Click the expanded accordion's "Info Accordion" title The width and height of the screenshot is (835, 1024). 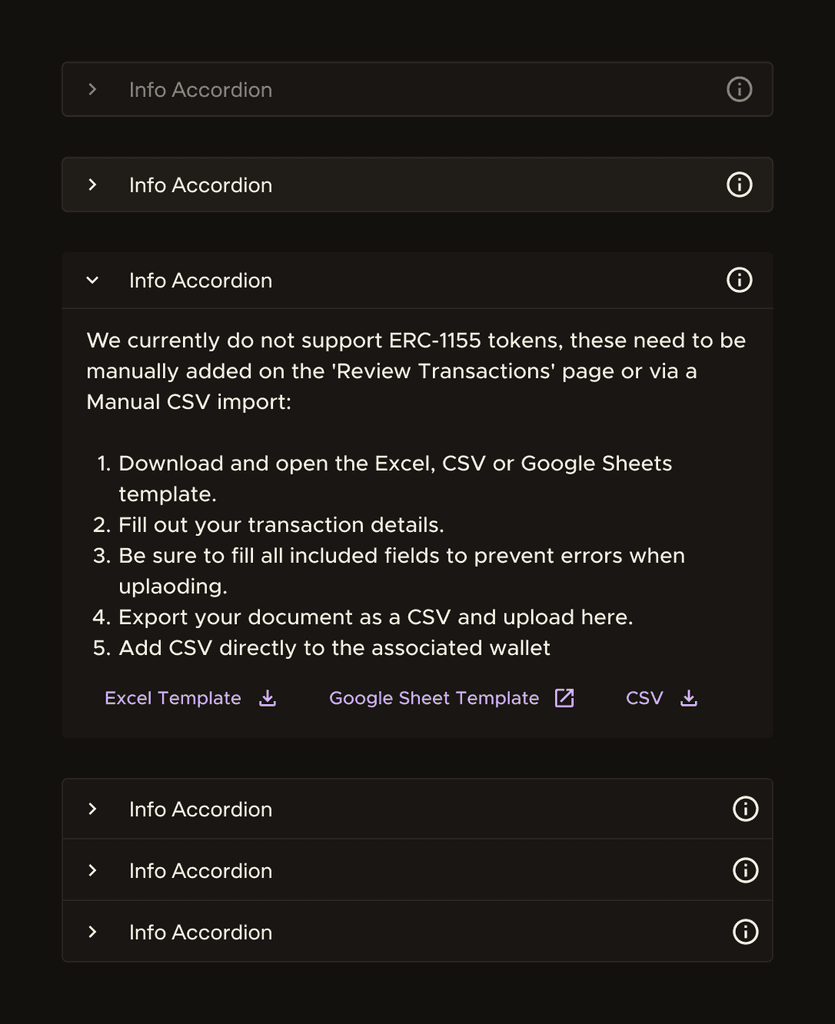pos(200,281)
